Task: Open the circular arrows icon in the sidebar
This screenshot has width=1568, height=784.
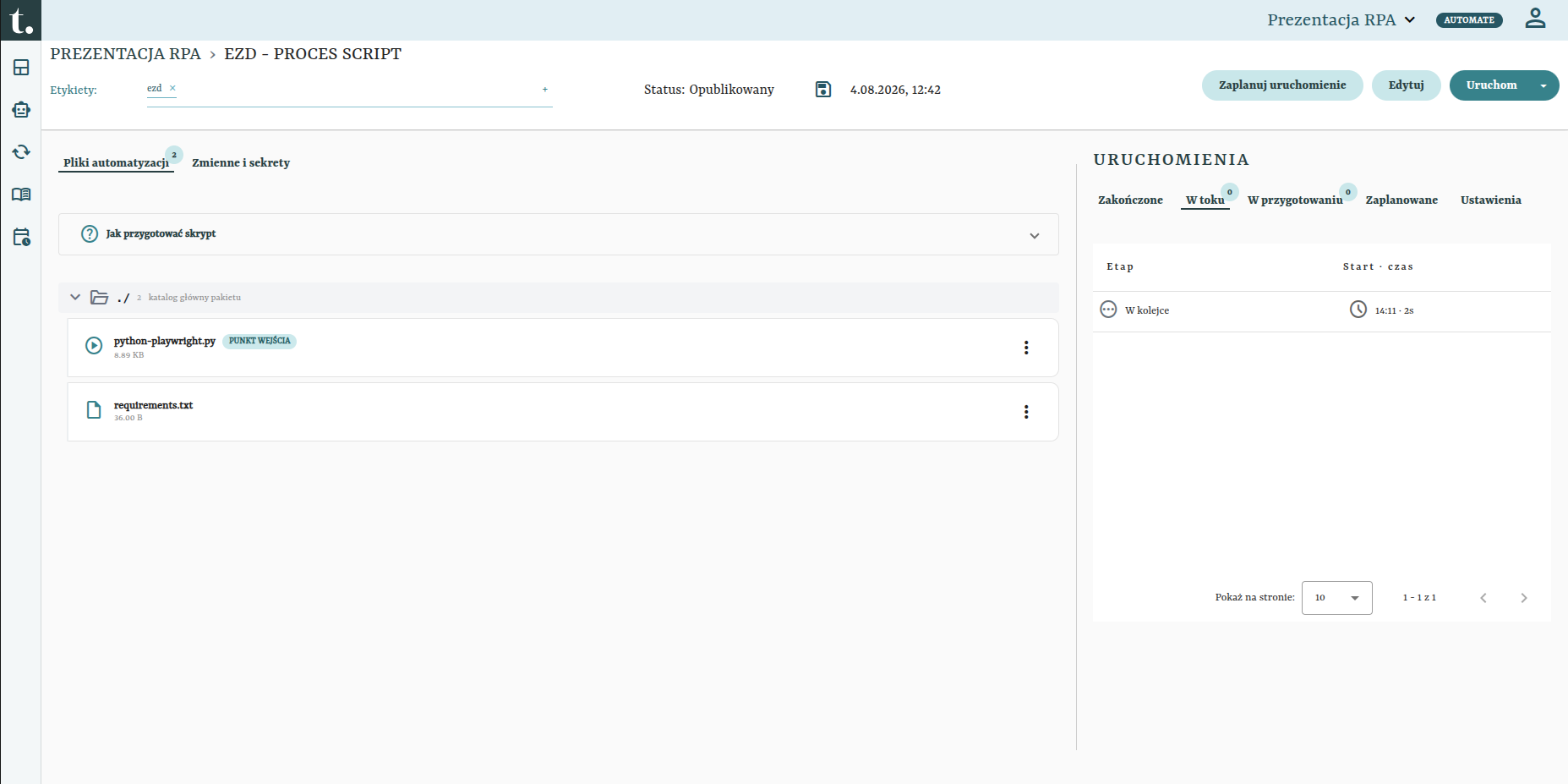Action: tap(21, 152)
